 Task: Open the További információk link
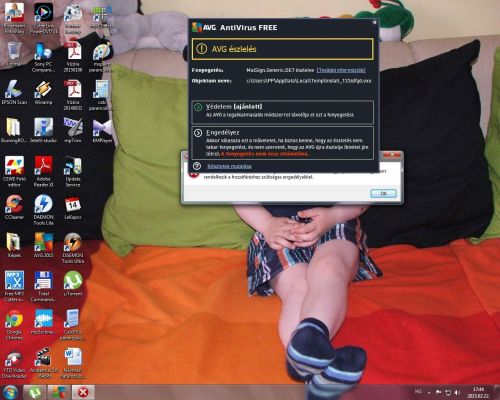pyautogui.click(x=341, y=70)
